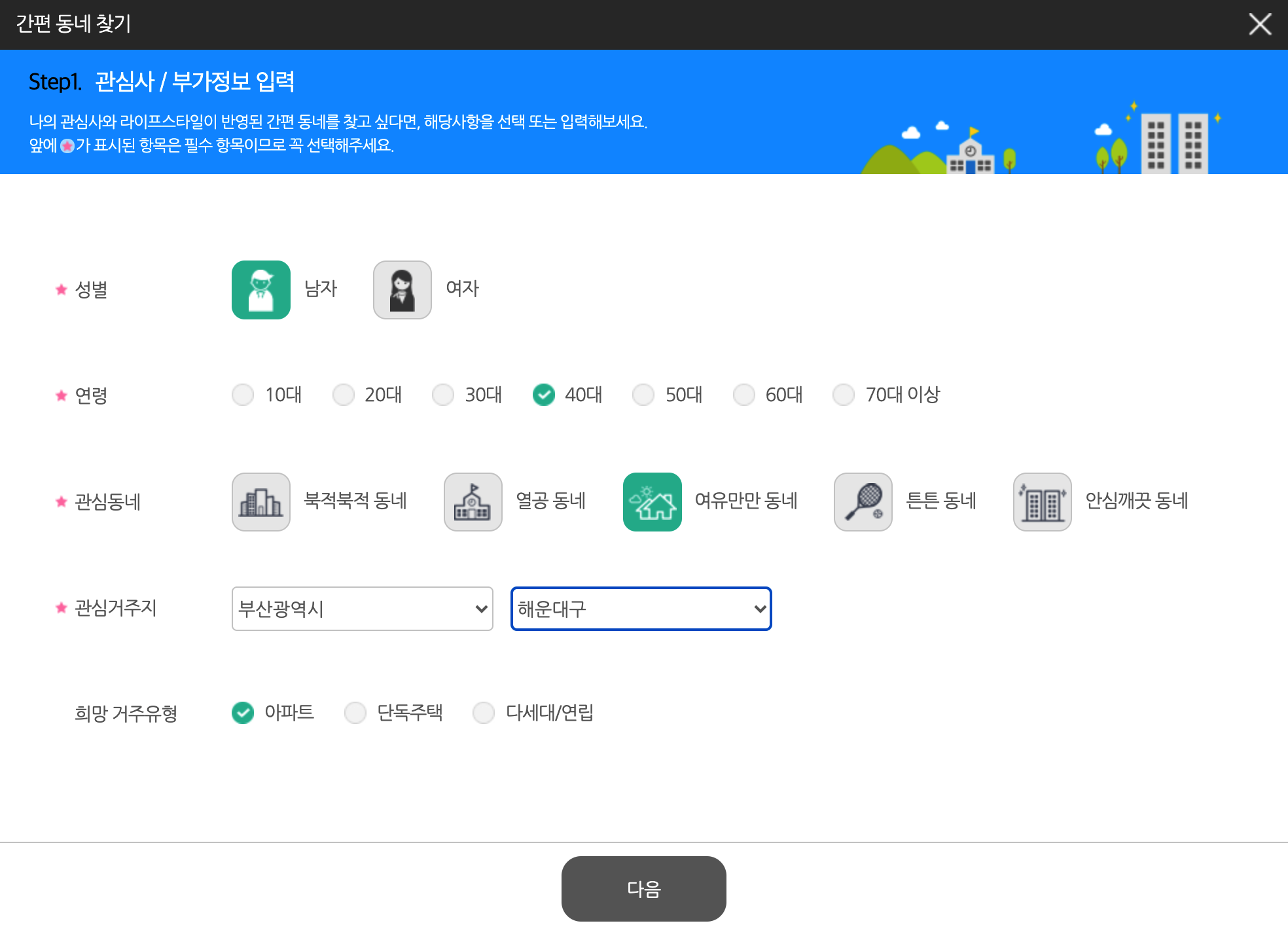Click the 열공 동네 label
The height and width of the screenshot is (936, 1288).
[550, 501]
